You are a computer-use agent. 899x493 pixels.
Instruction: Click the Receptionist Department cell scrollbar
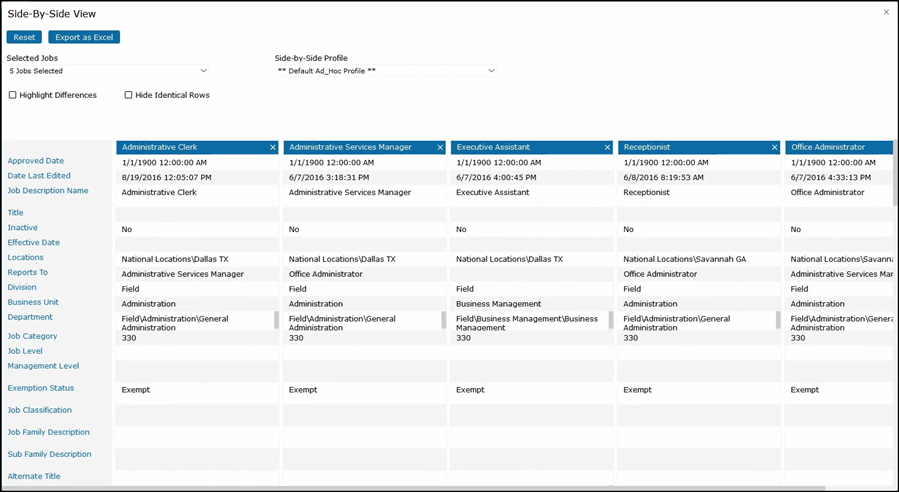[778, 320]
